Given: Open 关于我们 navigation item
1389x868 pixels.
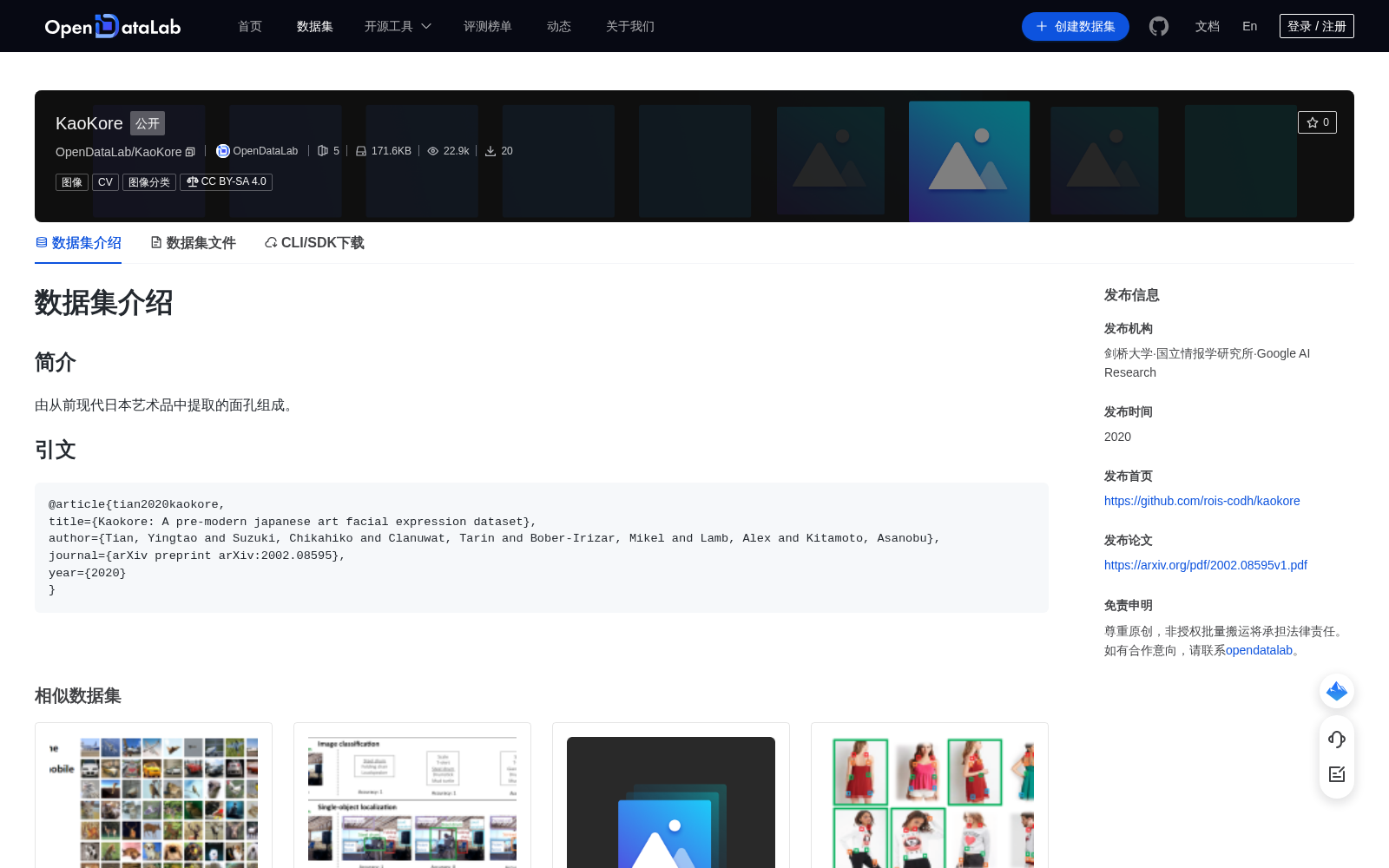Looking at the screenshot, I should click(630, 26).
